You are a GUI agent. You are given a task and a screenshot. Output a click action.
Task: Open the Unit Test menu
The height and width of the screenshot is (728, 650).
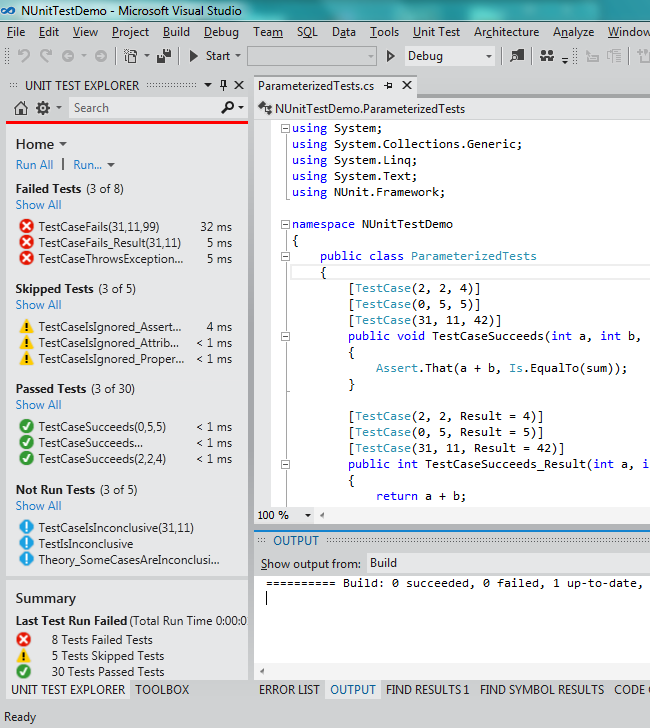tap(435, 32)
